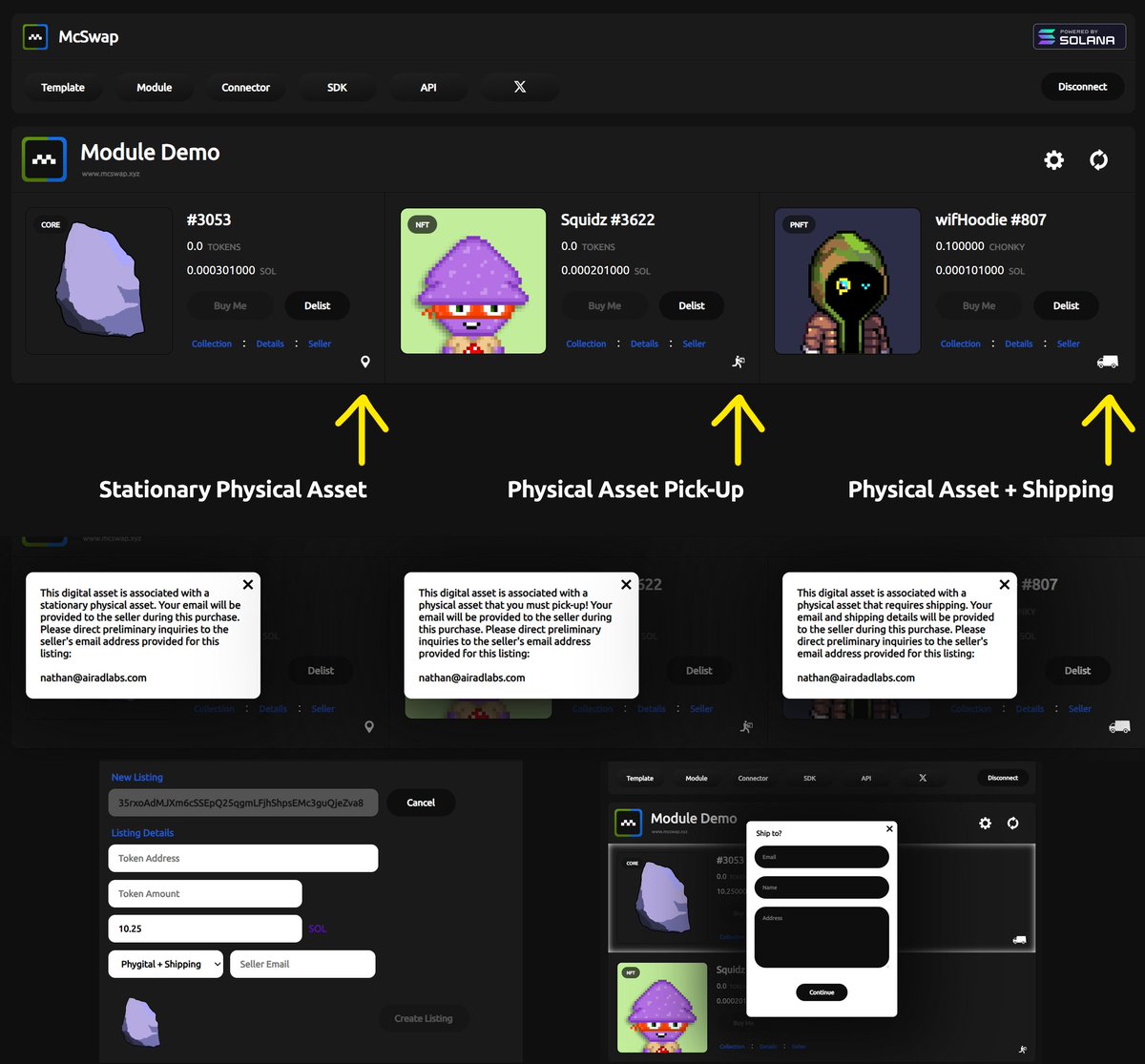The image size is (1145, 1064).
Task: Open Connector in the main navigation bar
Action: [x=246, y=87]
